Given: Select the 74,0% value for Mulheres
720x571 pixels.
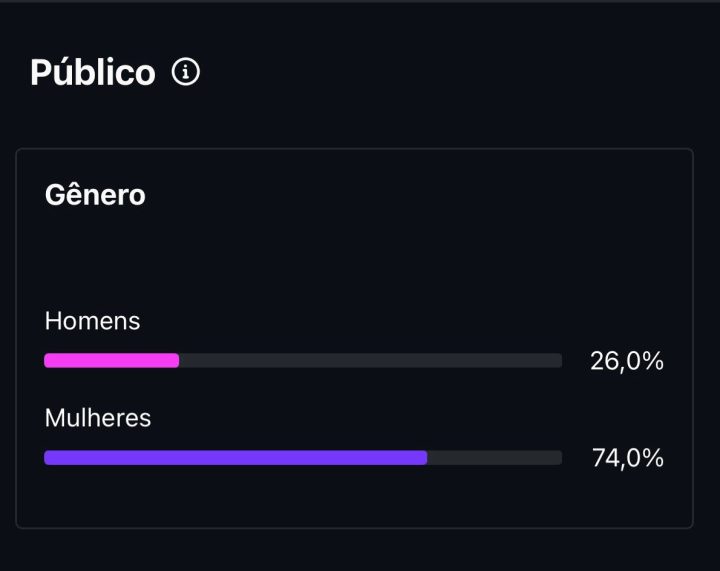Looking at the screenshot, I should click(628, 458).
